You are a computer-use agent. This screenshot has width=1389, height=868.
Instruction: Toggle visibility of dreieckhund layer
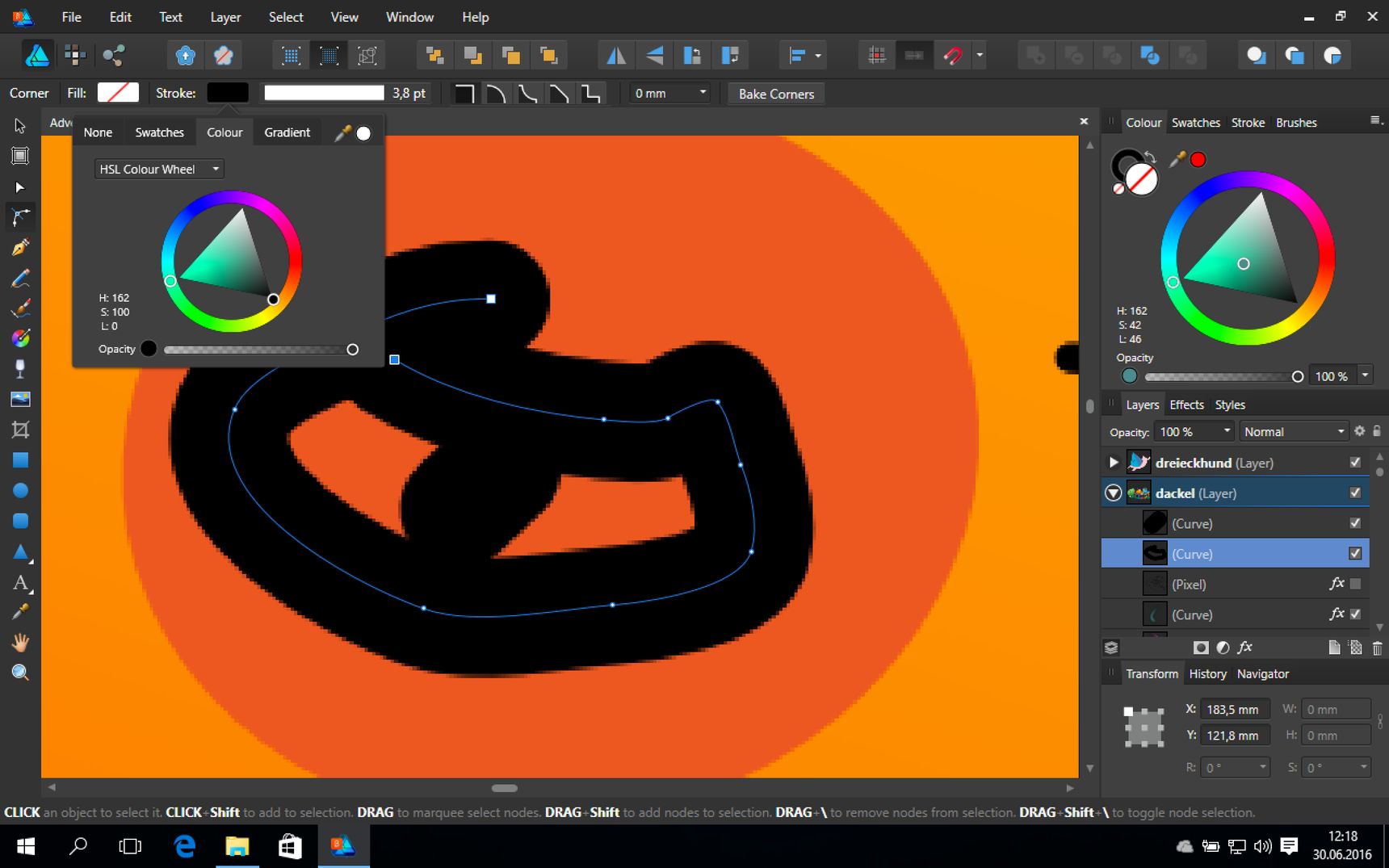1355,463
